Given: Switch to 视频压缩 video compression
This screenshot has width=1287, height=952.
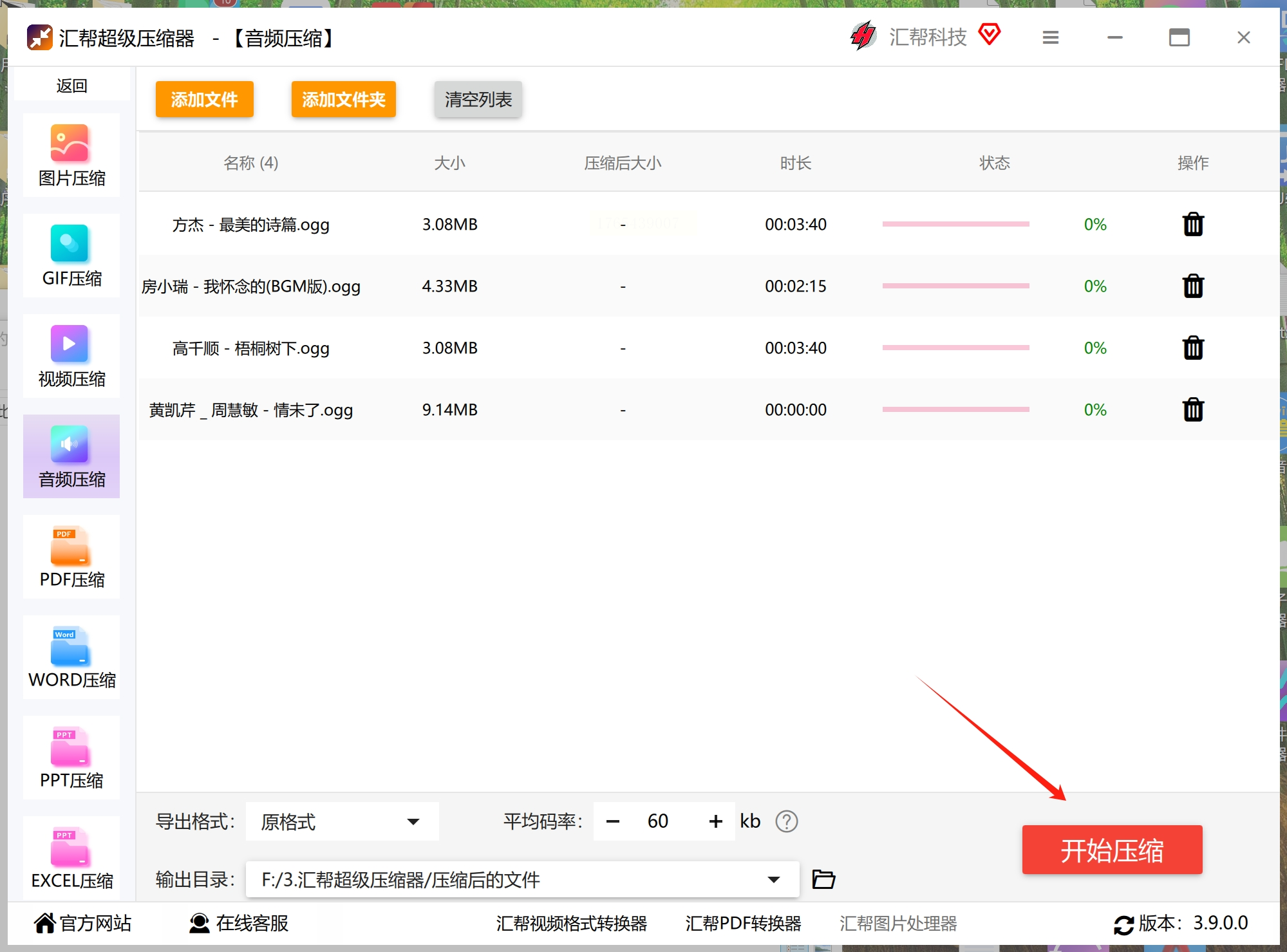Looking at the screenshot, I should (x=71, y=356).
